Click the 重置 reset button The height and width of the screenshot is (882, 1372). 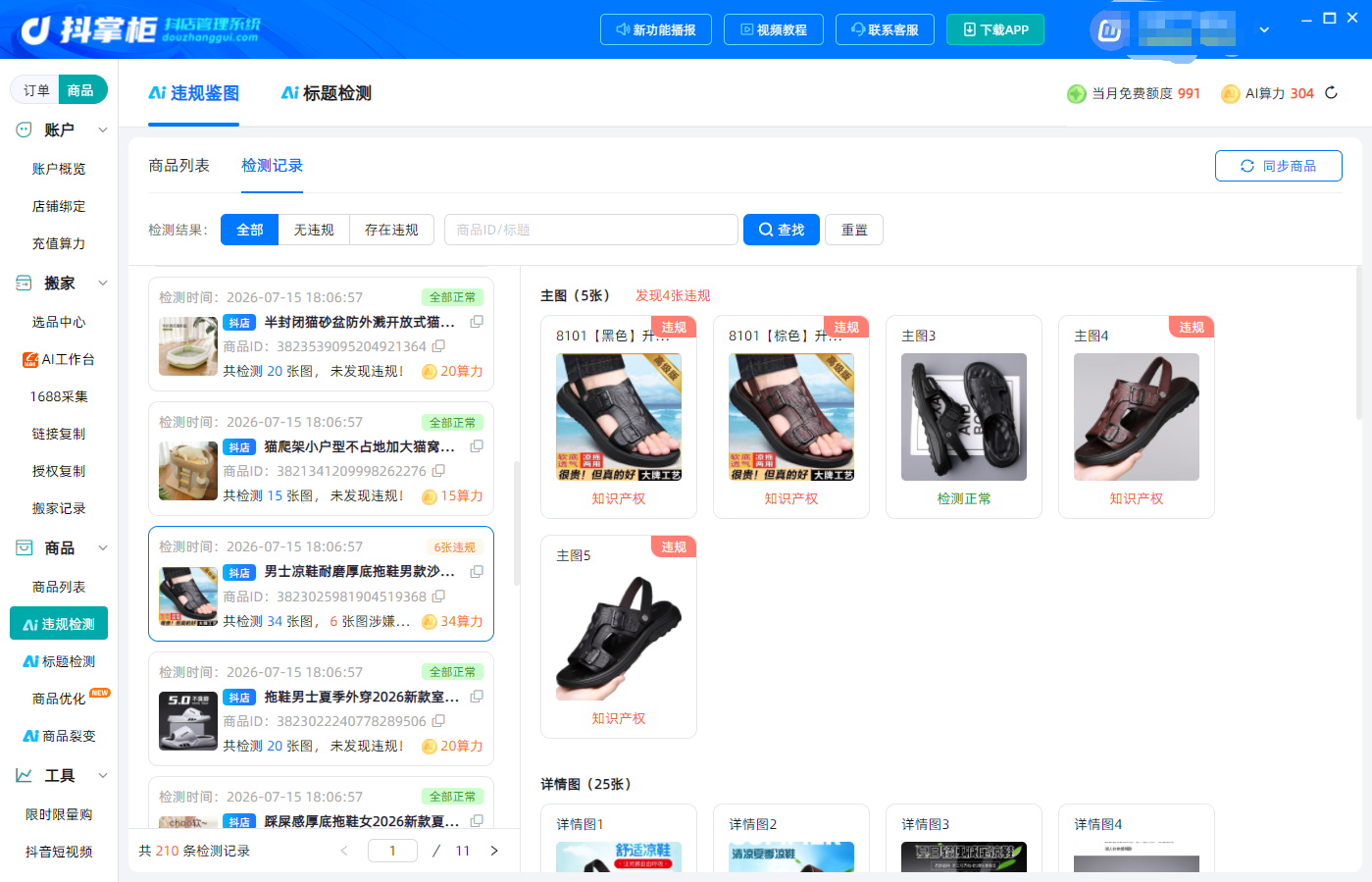(x=854, y=230)
